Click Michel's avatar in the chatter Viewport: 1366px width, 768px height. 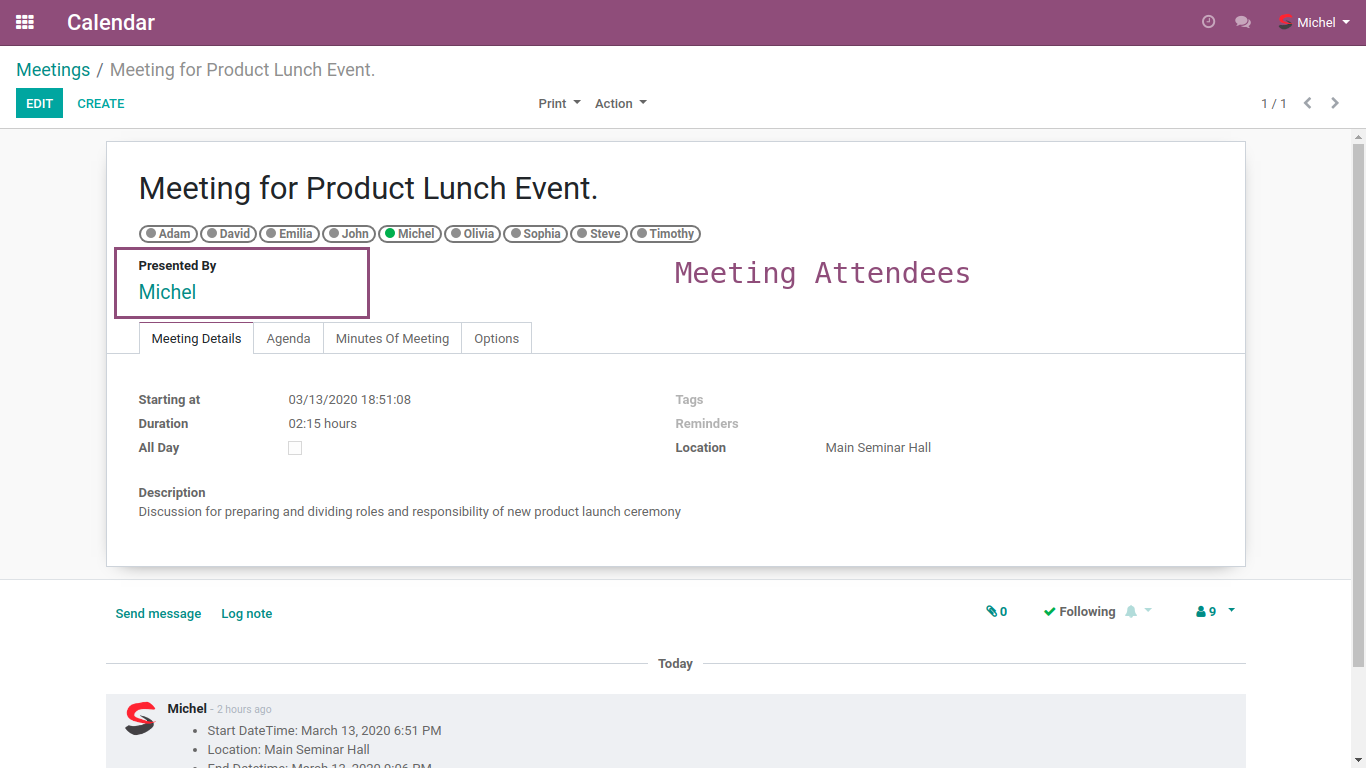pyautogui.click(x=140, y=718)
